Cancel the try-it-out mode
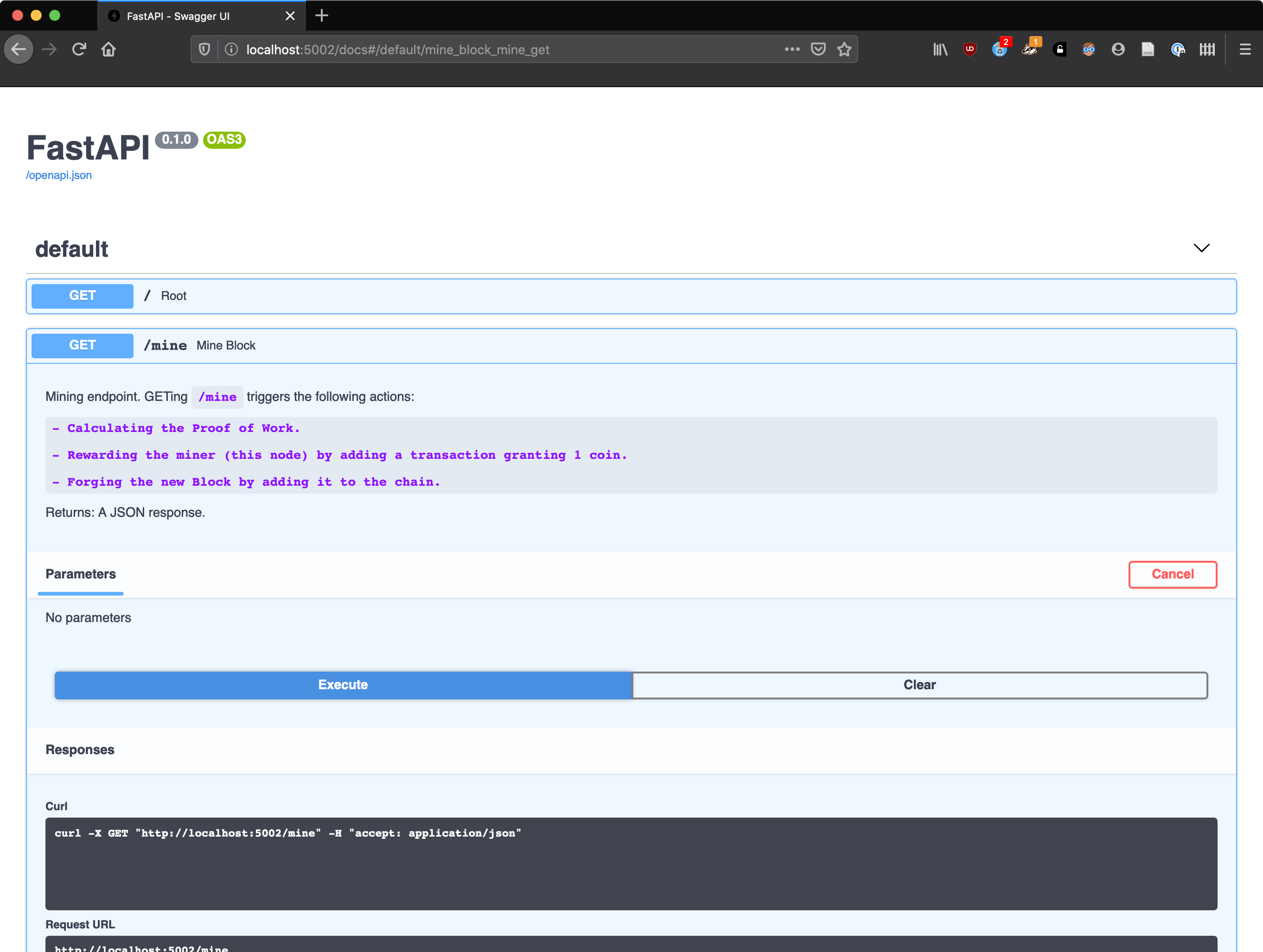The width and height of the screenshot is (1263, 952). click(x=1172, y=574)
